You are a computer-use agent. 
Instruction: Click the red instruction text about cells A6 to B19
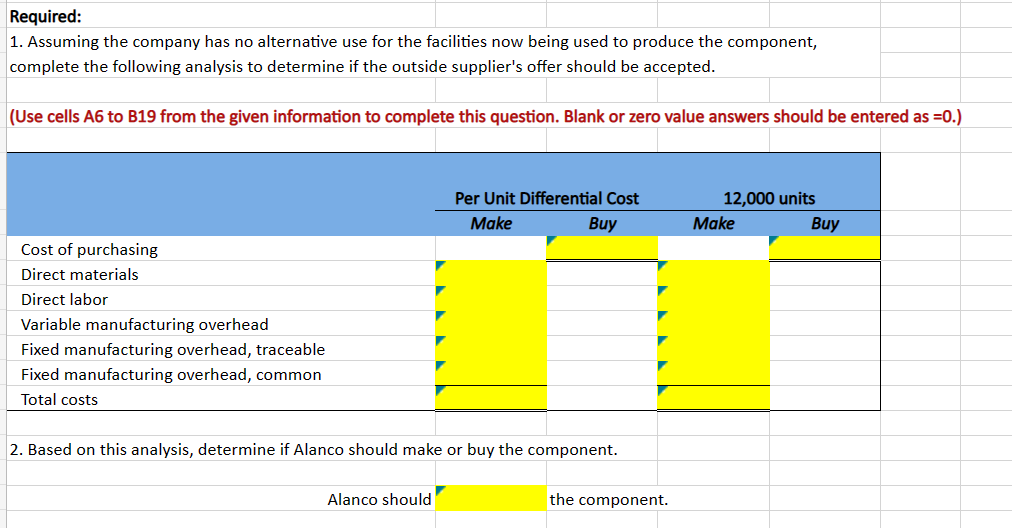pyautogui.click(x=485, y=116)
